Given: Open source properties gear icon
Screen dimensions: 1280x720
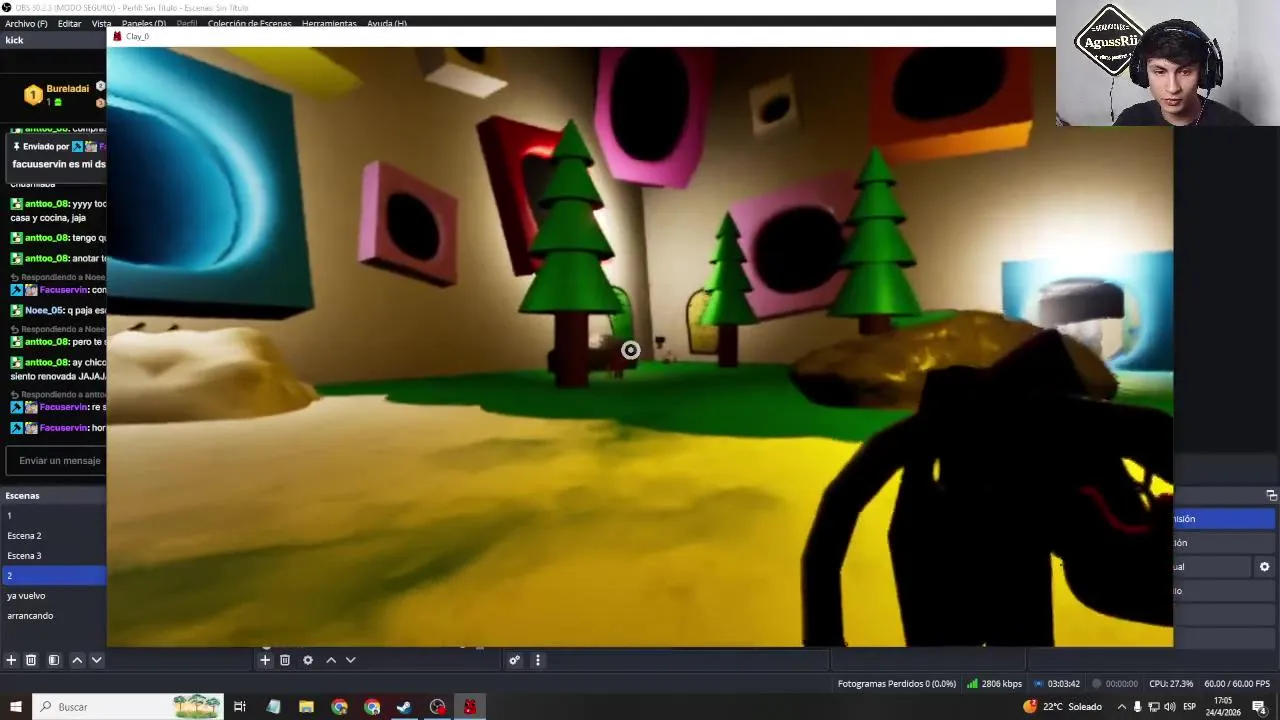Looking at the screenshot, I should tap(308, 660).
